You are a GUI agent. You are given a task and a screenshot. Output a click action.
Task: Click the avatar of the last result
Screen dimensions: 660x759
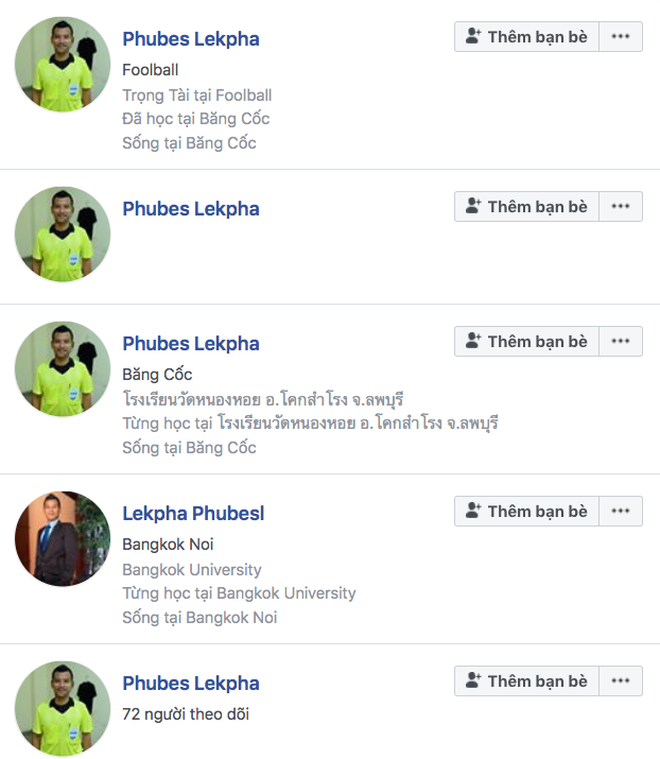click(62, 708)
